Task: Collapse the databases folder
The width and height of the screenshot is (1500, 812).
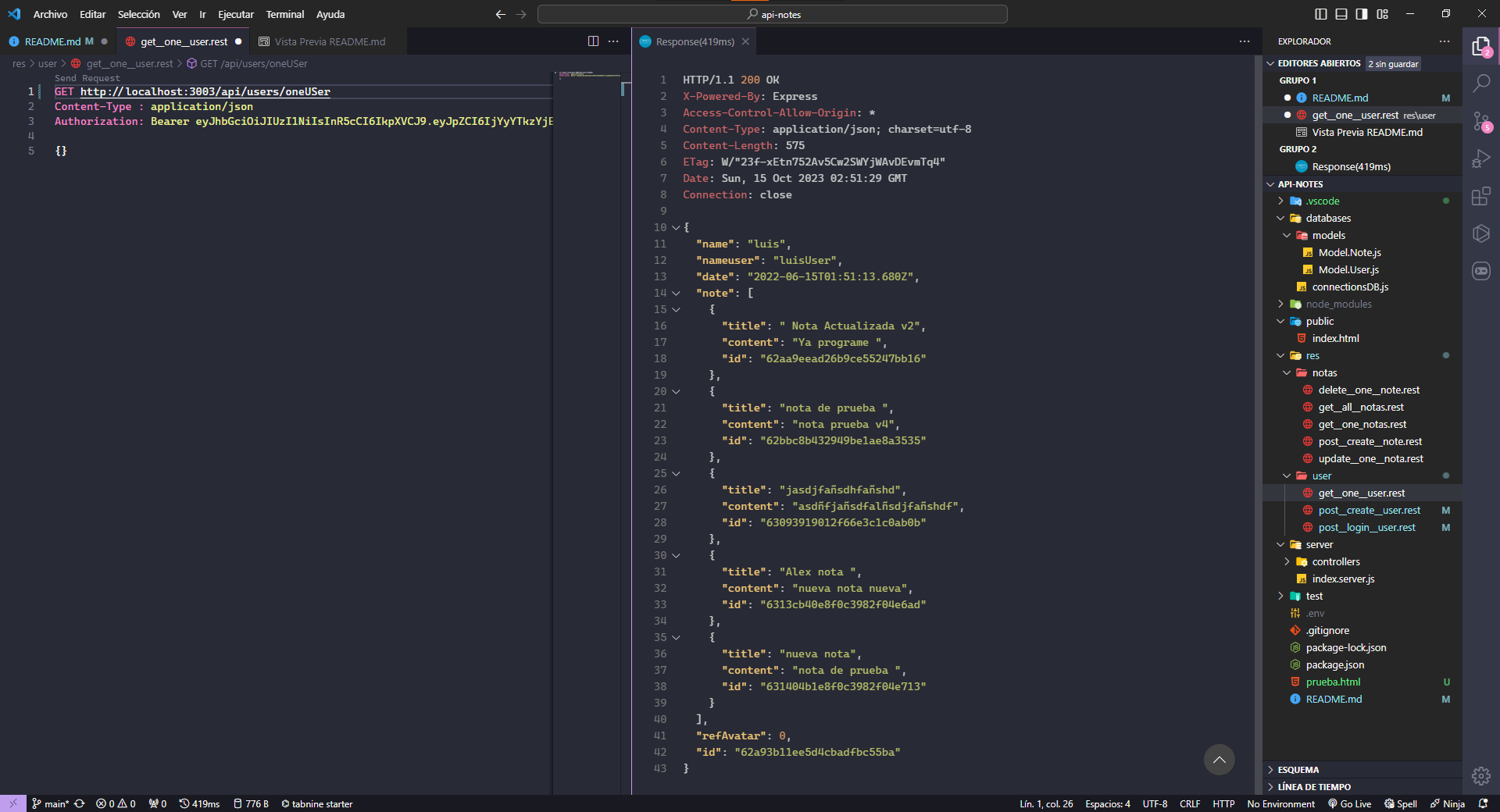Action: 1328,219
